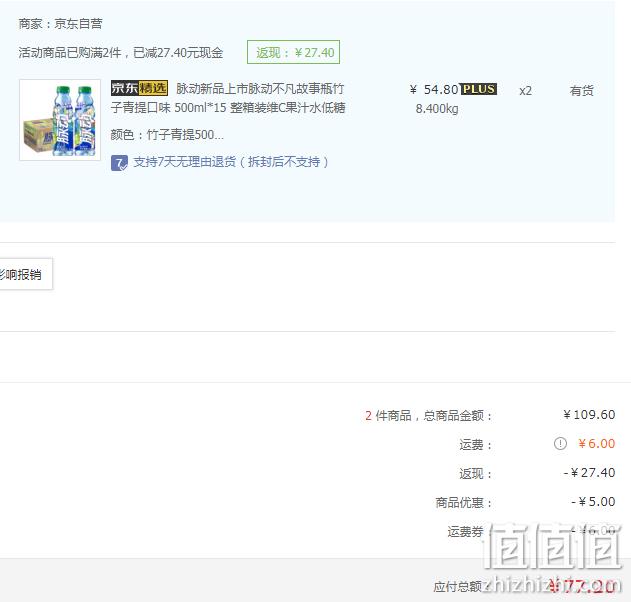This screenshot has height=602, width=631.
Task: Open the product title link 脉动新品上市
Action: (x=228, y=98)
